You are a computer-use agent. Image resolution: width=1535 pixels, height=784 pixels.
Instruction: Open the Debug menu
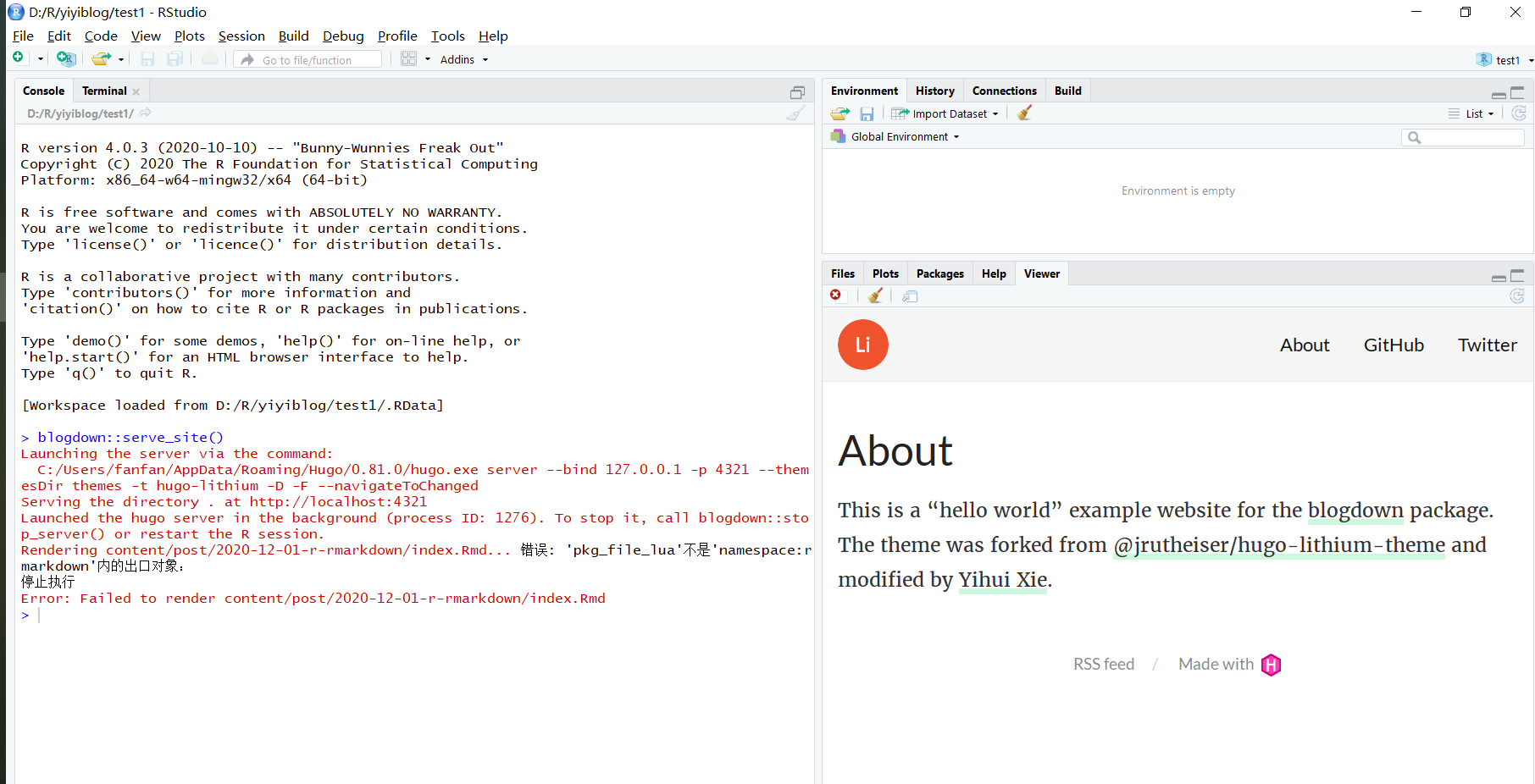(343, 36)
